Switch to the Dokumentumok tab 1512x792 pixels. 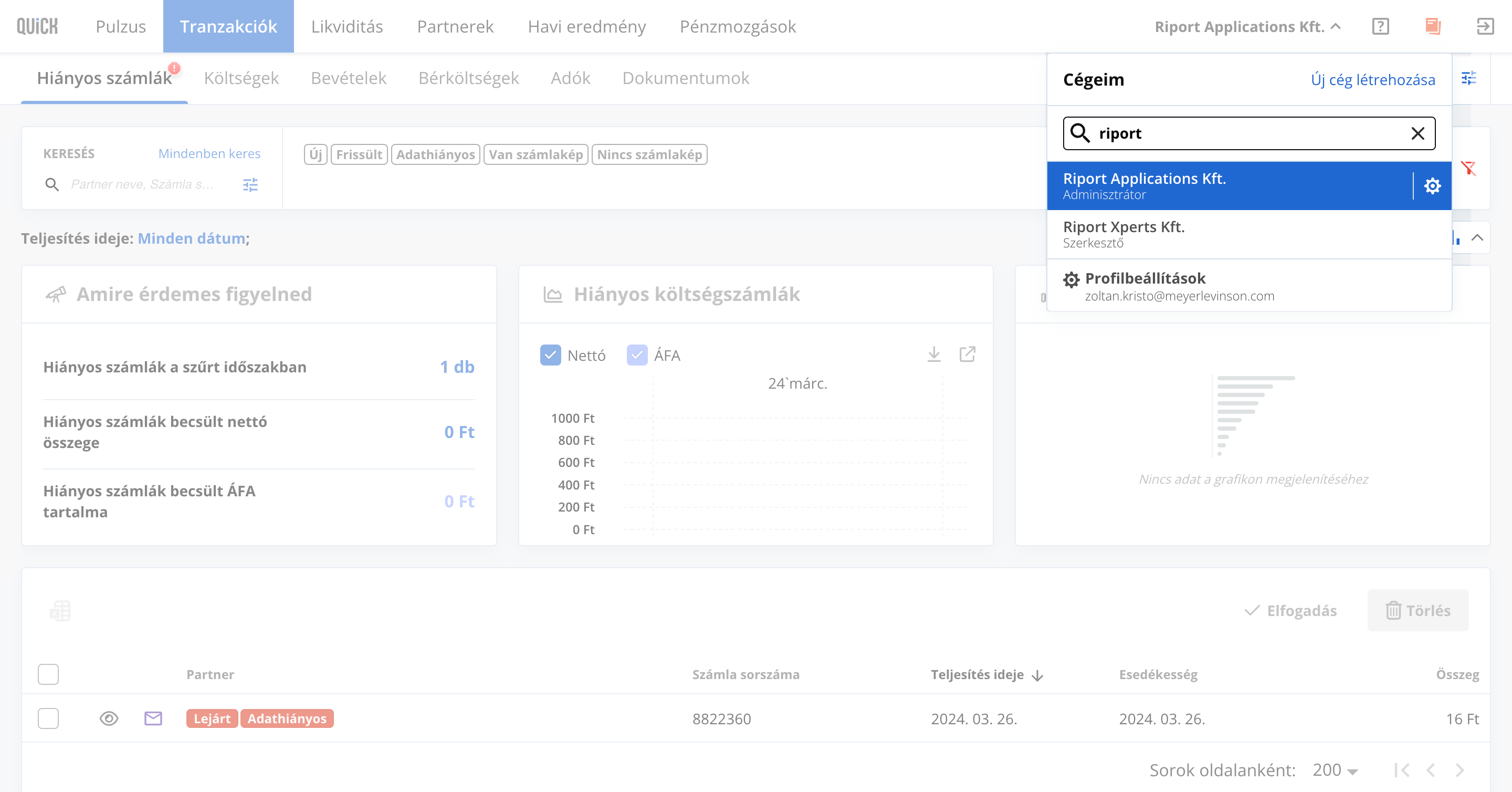[x=686, y=78]
